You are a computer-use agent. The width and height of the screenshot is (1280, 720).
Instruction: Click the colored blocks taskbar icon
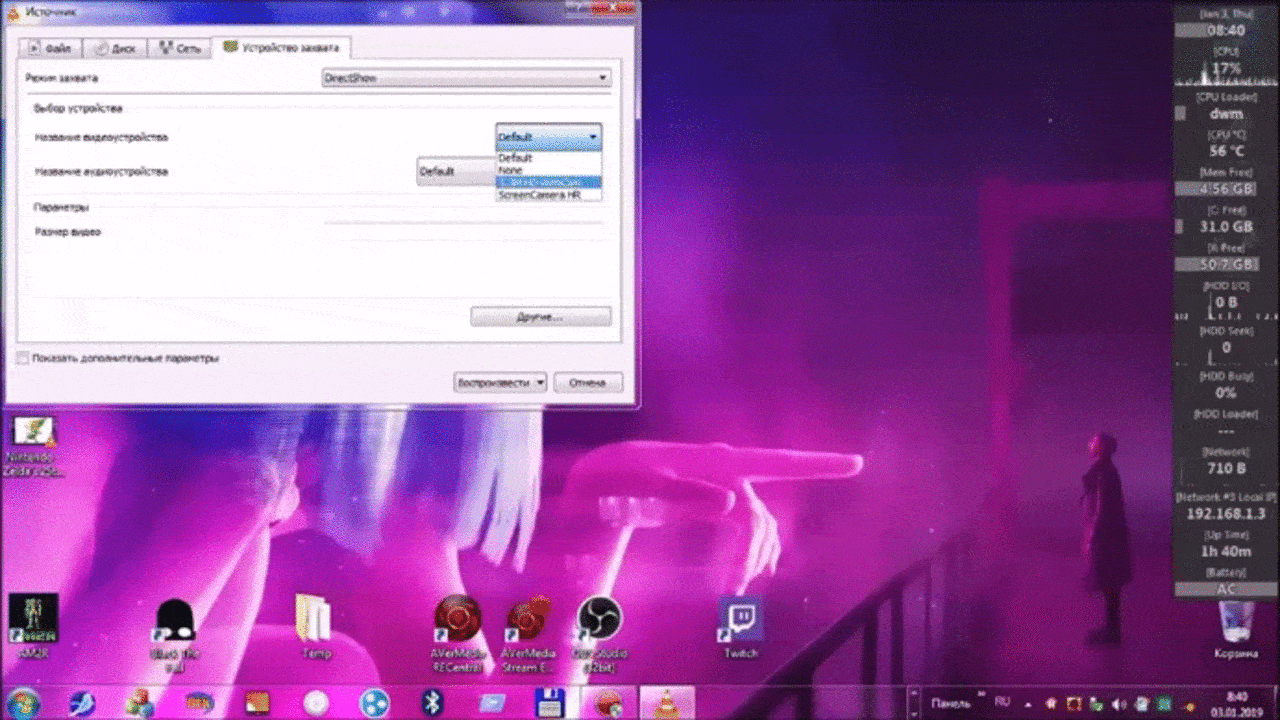[139, 703]
